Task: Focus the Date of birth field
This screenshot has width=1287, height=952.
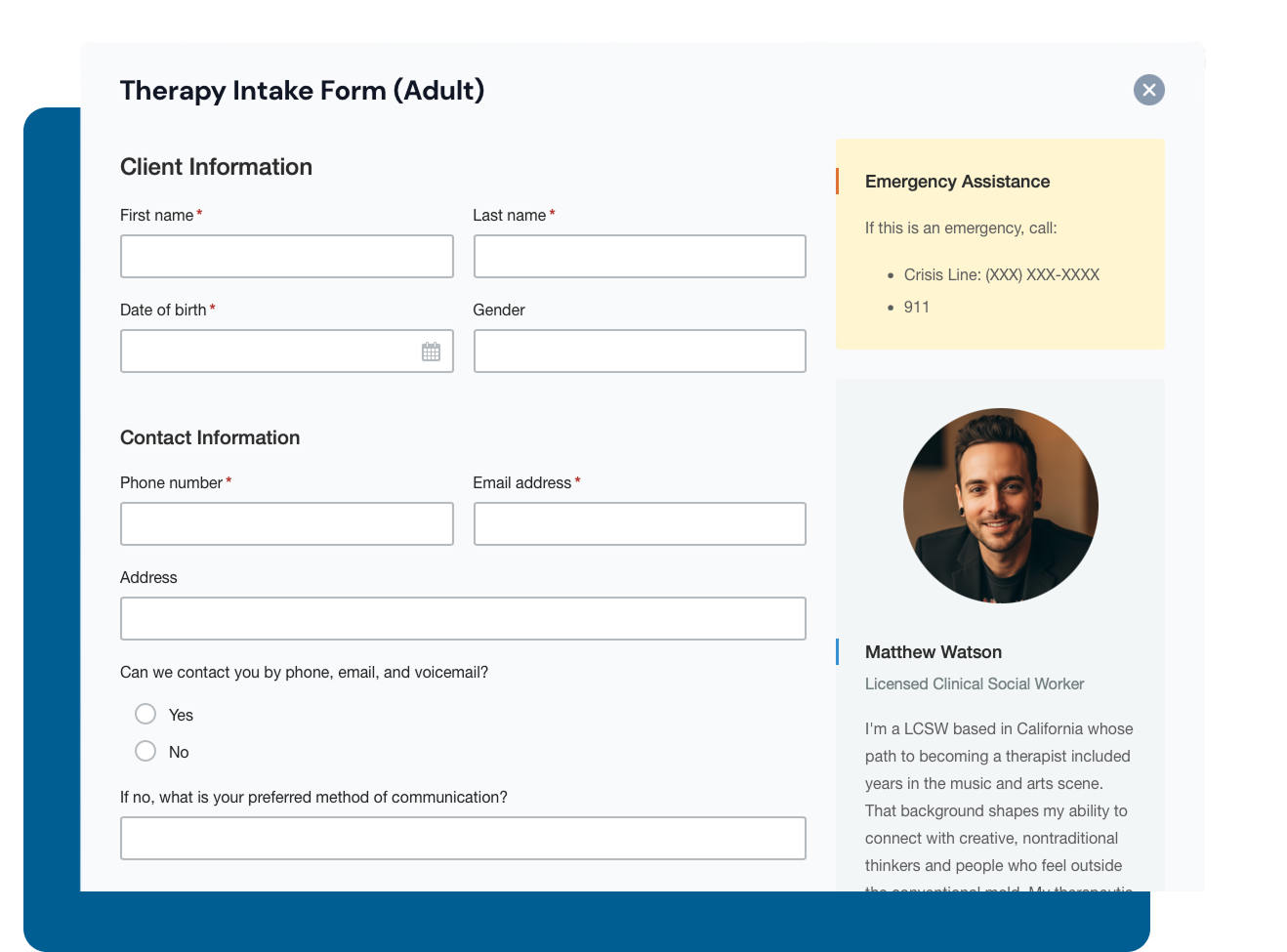Action: (x=287, y=351)
